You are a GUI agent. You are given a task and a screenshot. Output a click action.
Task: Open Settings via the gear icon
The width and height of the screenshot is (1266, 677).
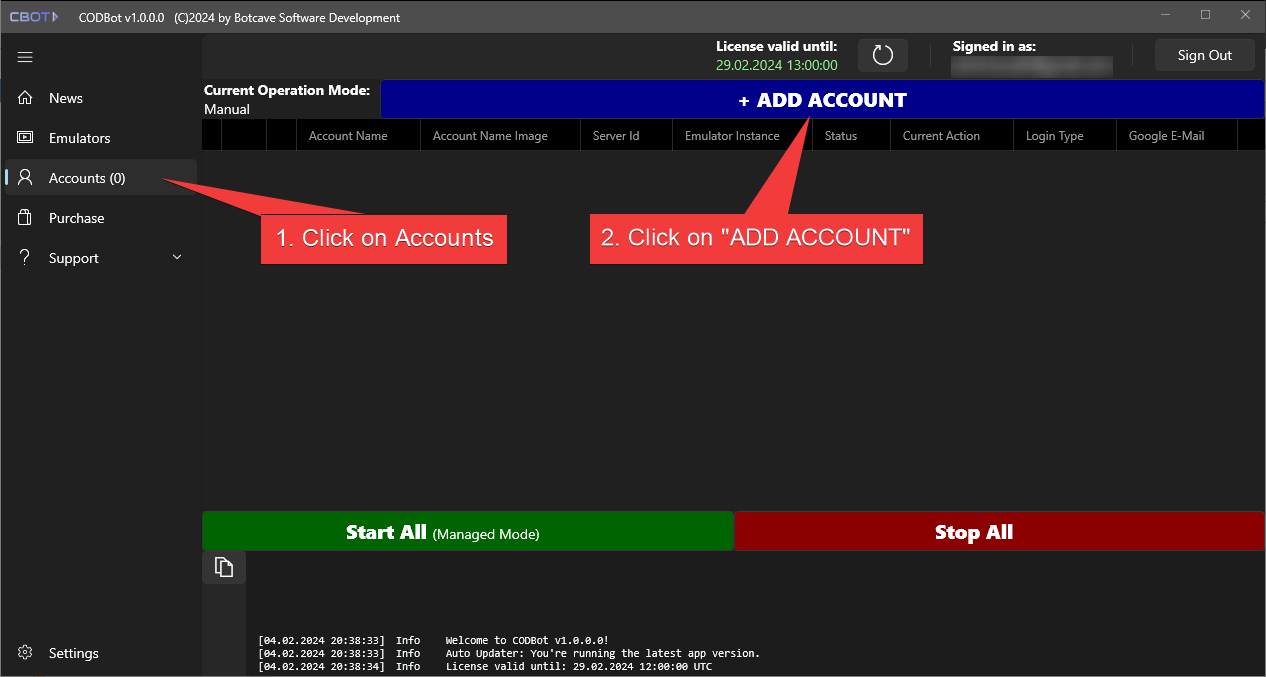[24, 653]
